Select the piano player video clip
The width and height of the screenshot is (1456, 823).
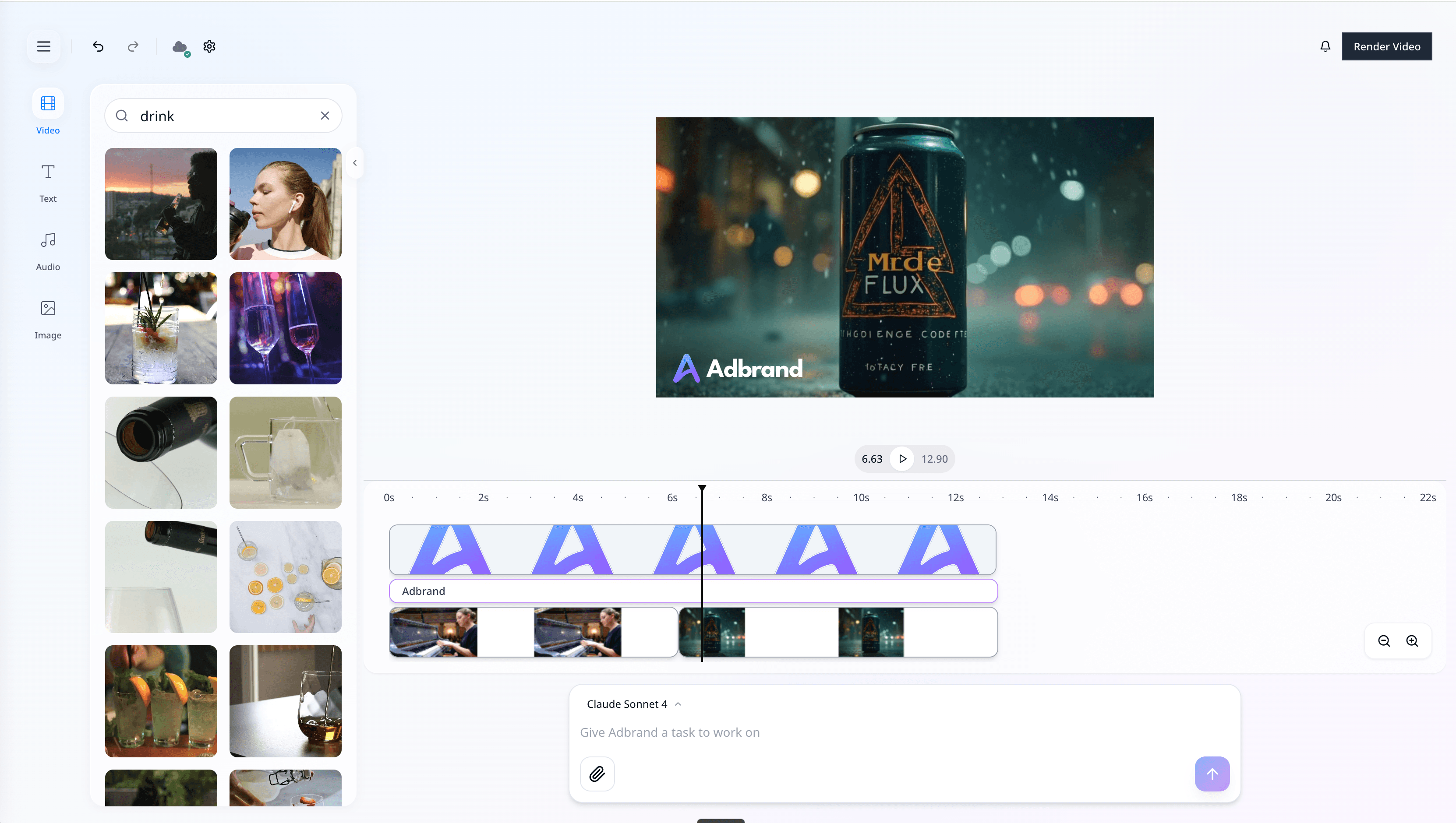point(533,632)
